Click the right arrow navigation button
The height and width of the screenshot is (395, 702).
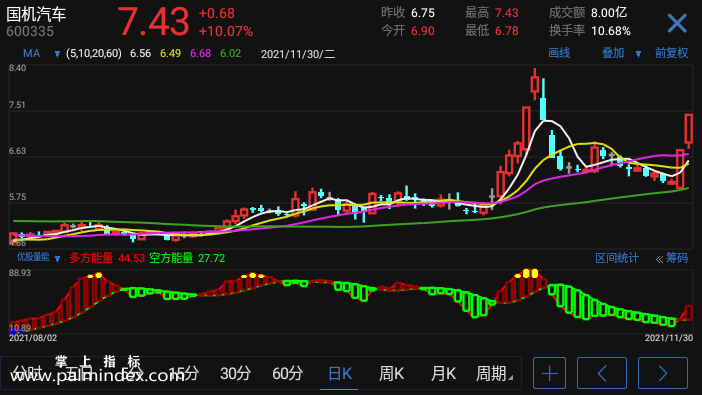(x=663, y=373)
